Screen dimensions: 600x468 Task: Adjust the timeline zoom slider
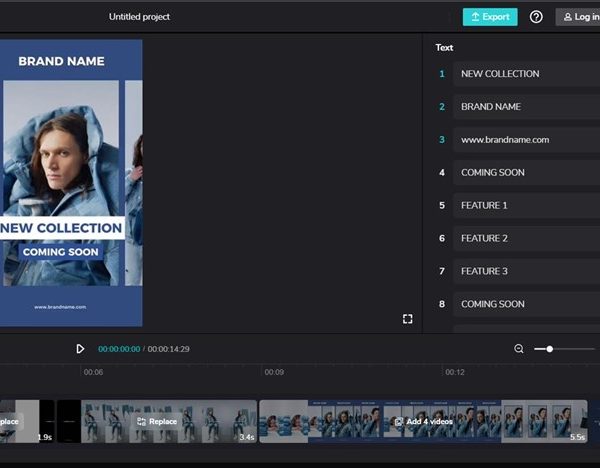pyautogui.click(x=550, y=349)
